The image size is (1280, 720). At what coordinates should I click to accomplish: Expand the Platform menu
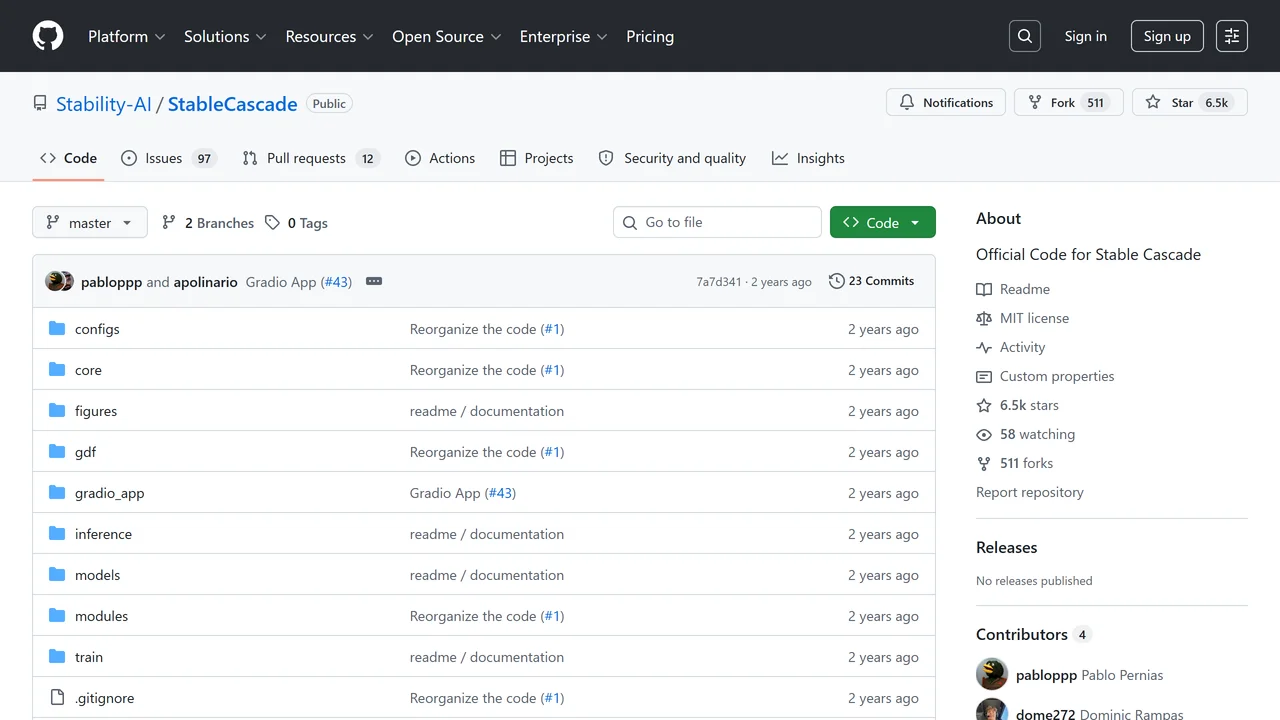tap(127, 36)
